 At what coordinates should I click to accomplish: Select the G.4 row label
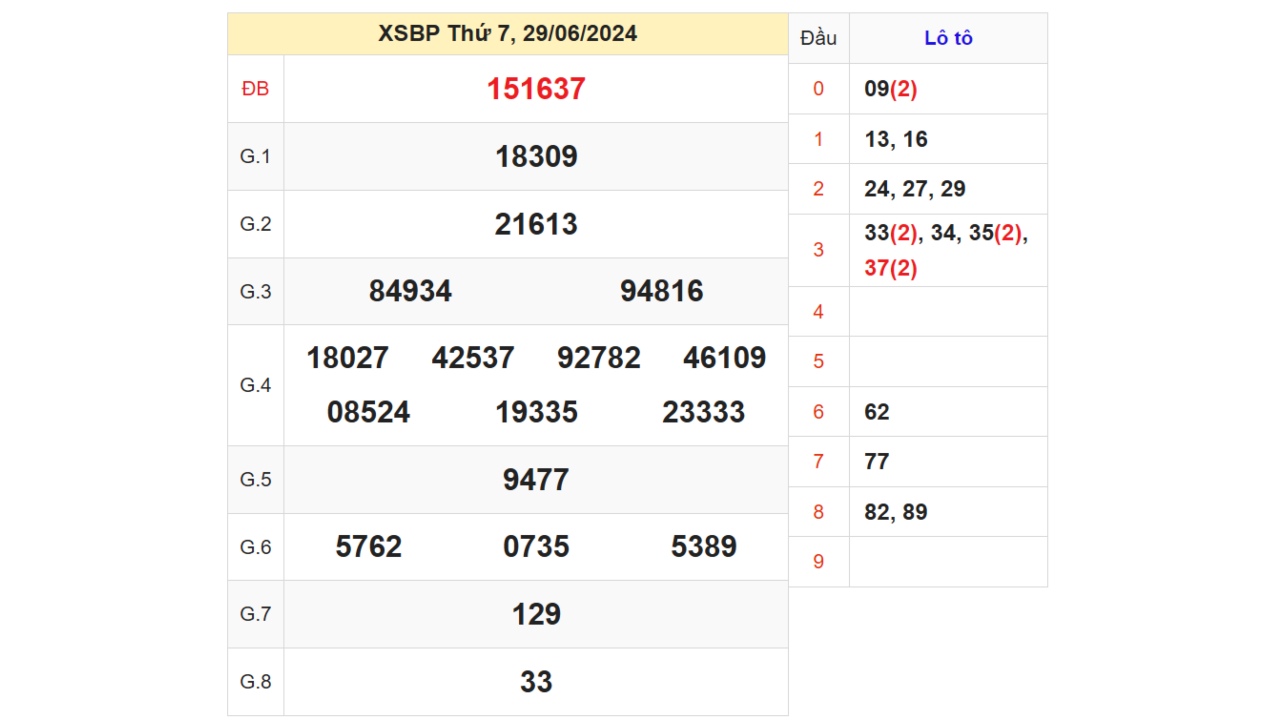[255, 385]
